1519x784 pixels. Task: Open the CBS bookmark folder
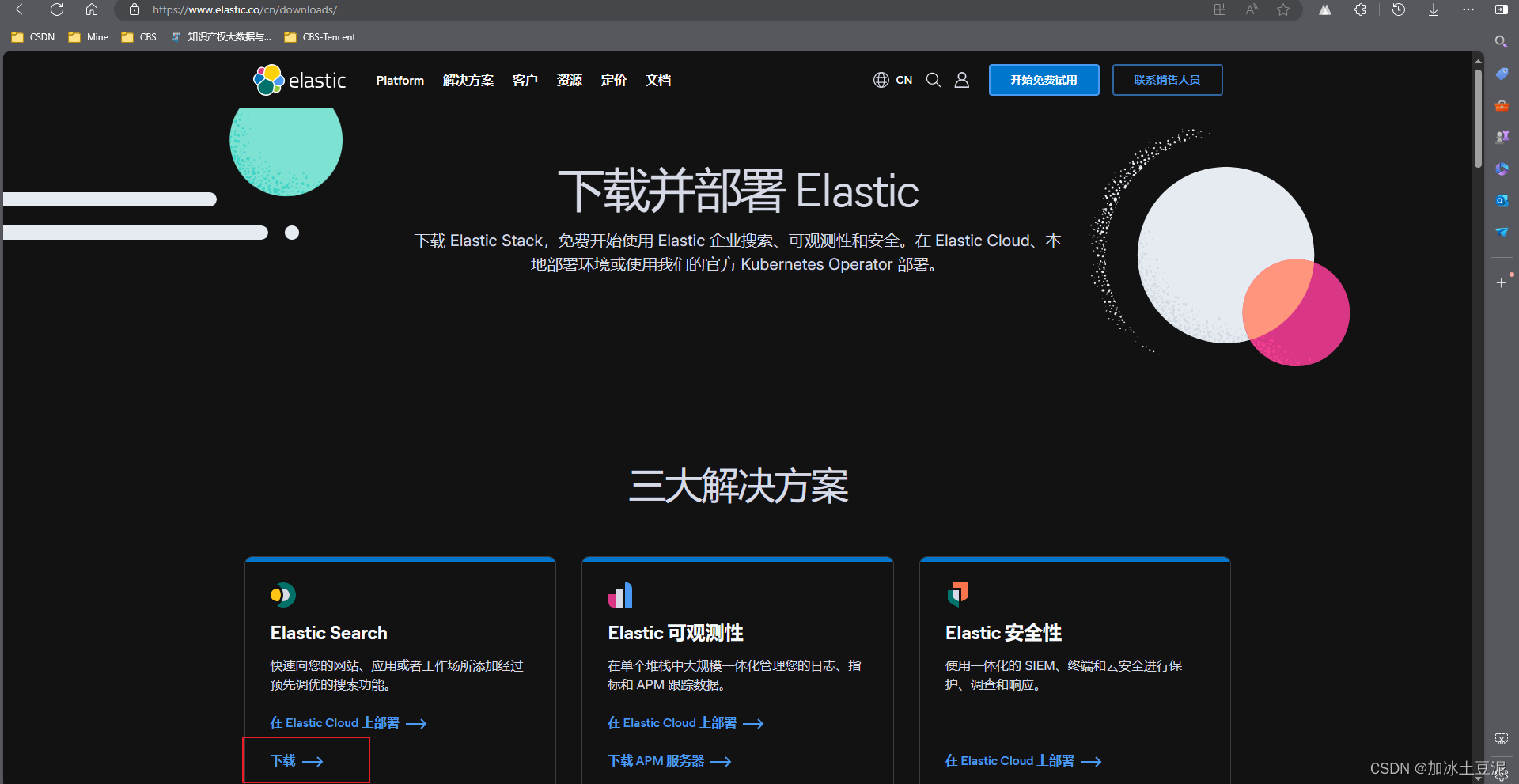(139, 37)
